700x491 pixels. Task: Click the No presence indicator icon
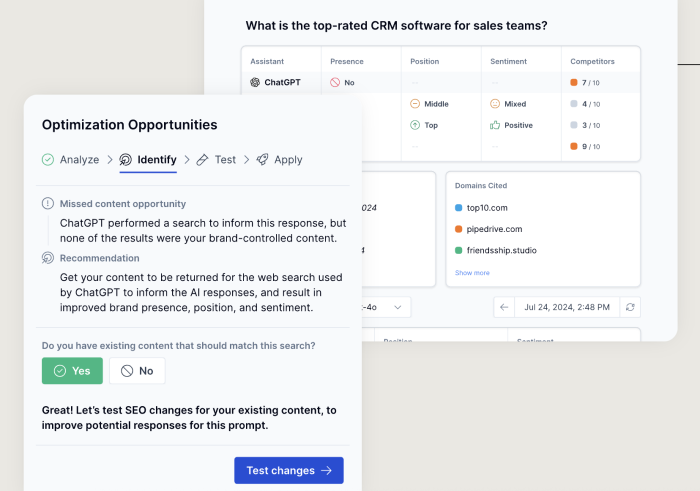coord(335,82)
